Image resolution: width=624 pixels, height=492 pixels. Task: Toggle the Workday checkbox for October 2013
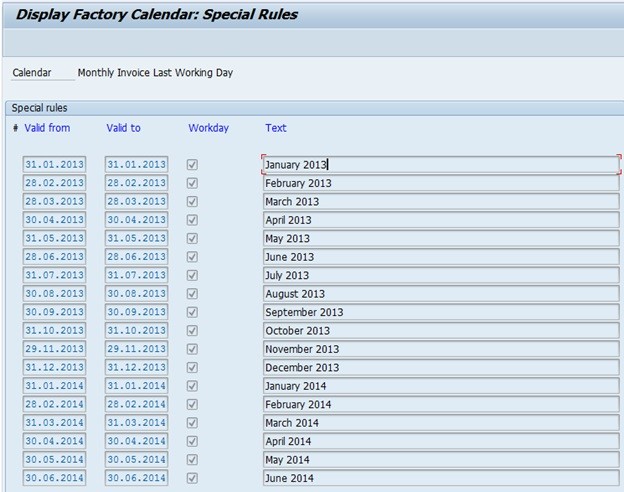tap(192, 330)
